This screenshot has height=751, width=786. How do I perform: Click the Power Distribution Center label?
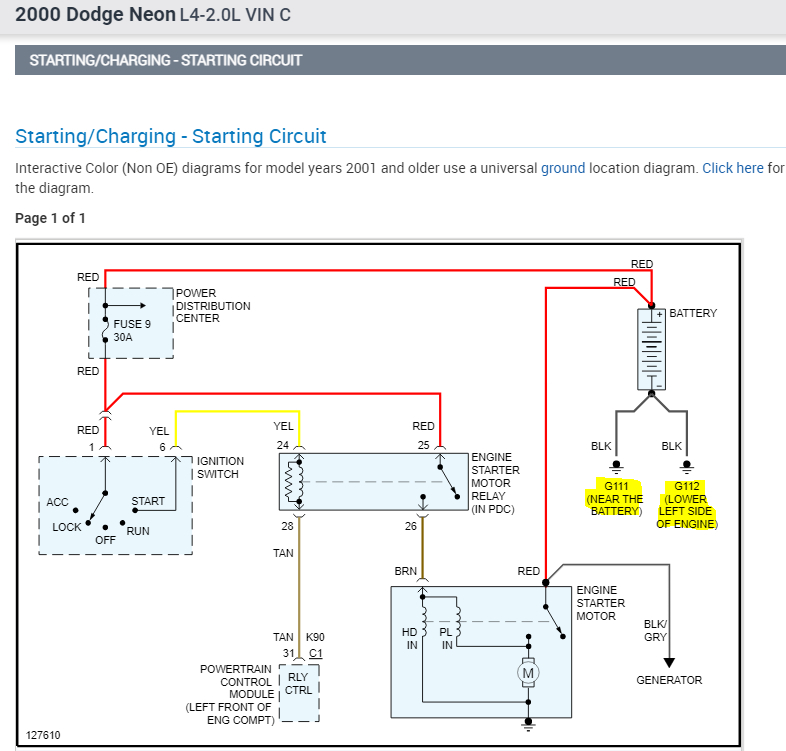[x=213, y=305]
